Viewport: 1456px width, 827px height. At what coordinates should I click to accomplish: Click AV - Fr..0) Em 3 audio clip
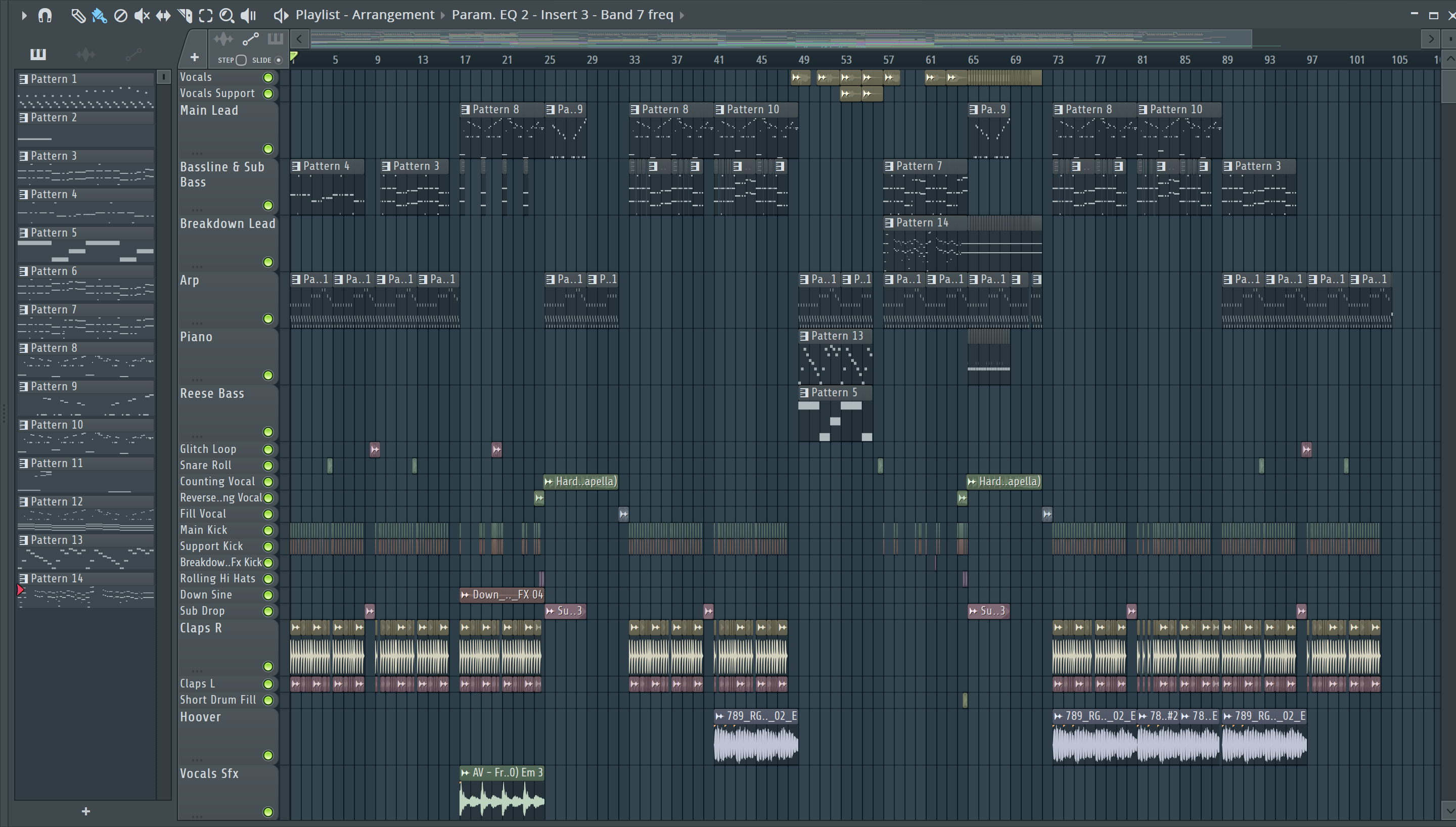coord(502,792)
